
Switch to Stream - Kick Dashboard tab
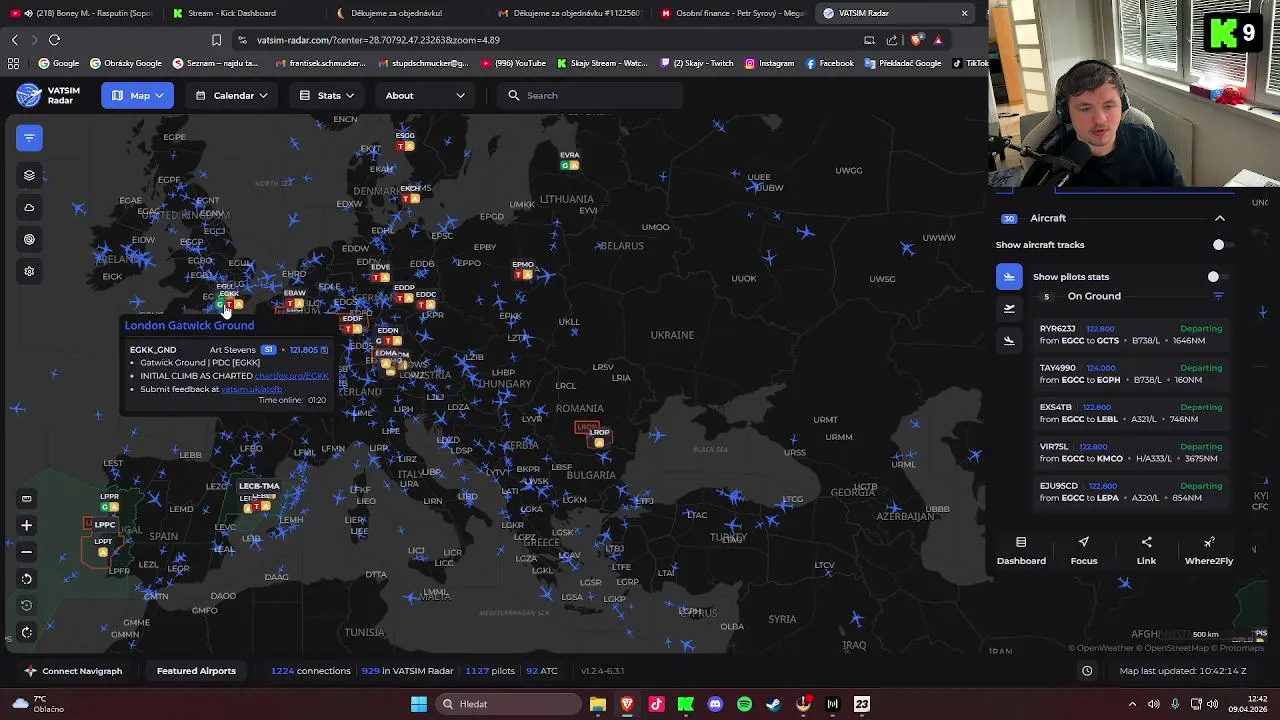coord(235,13)
